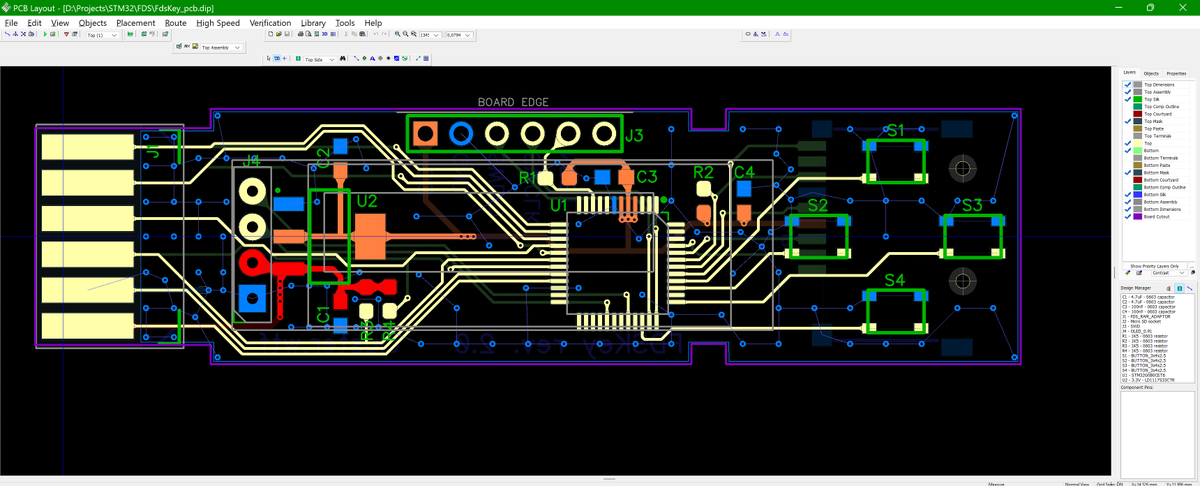Click the binoculars Find icon

[x=342, y=59]
